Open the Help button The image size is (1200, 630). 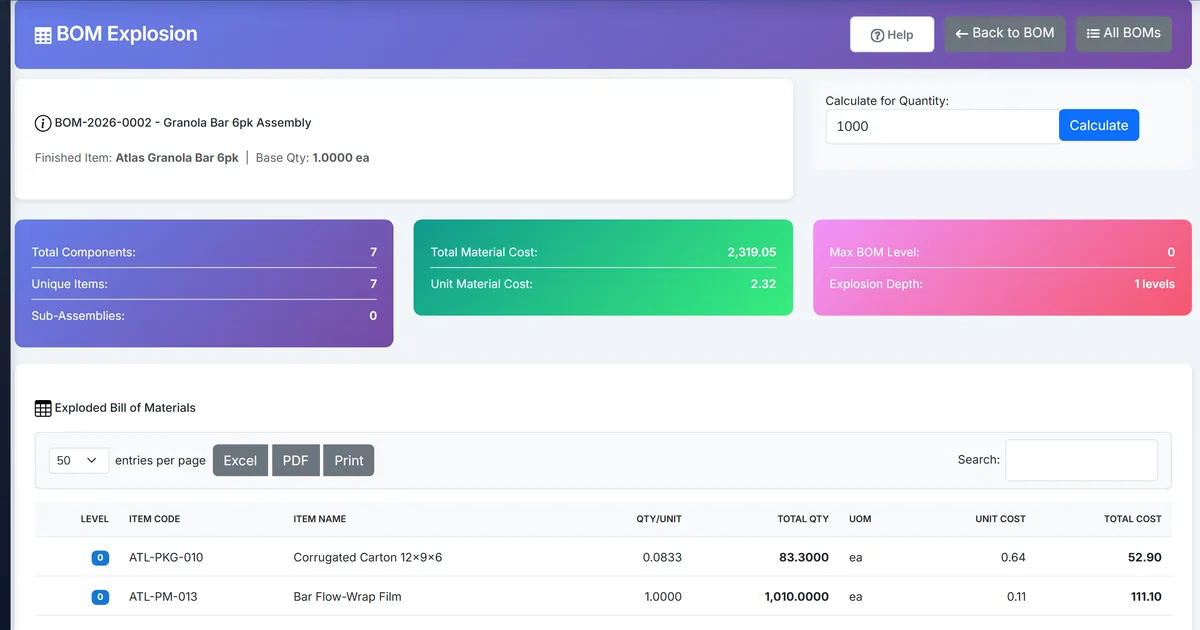click(x=892, y=34)
